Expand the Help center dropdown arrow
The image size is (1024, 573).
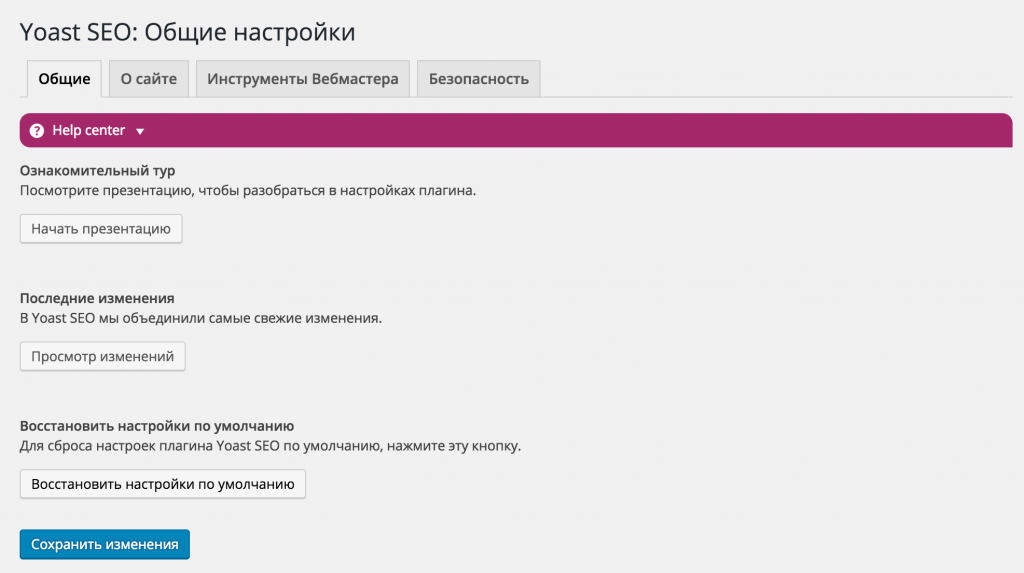coord(140,131)
